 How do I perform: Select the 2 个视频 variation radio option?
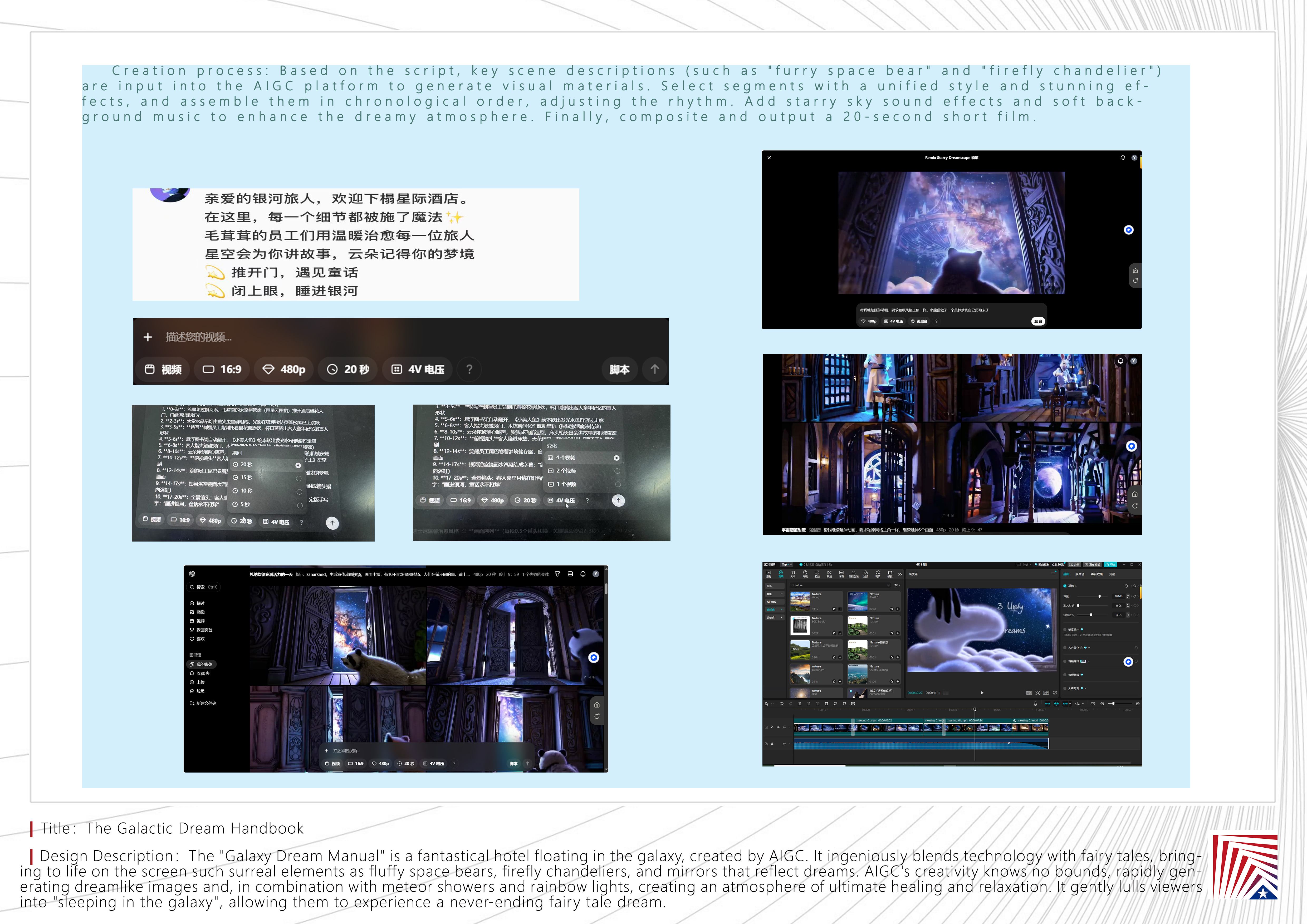(617, 471)
